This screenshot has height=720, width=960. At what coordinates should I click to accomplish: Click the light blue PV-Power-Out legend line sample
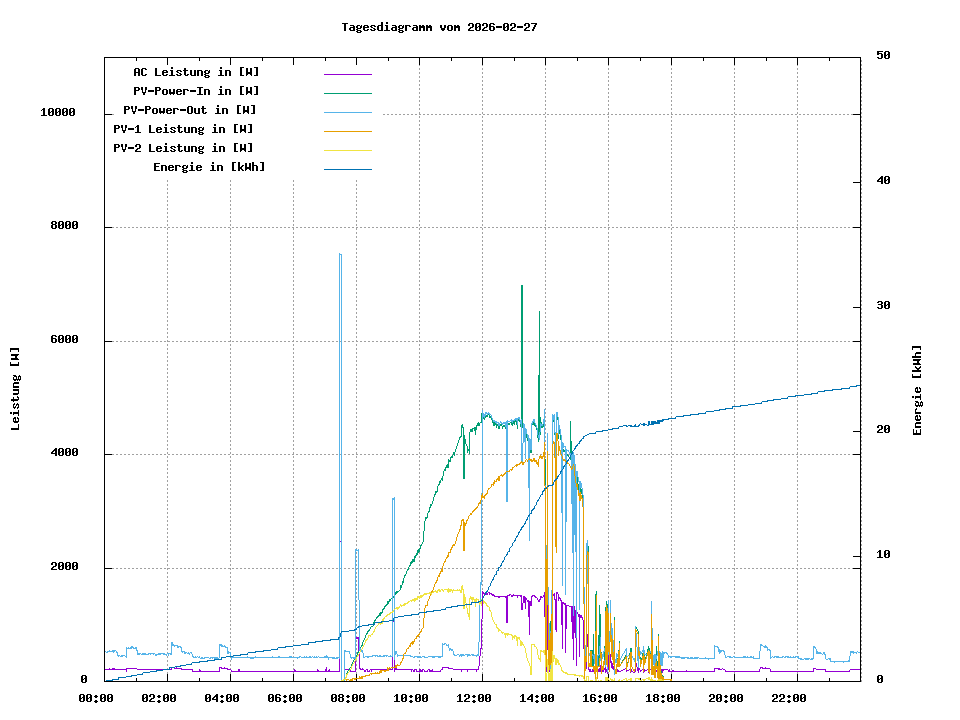(347, 111)
